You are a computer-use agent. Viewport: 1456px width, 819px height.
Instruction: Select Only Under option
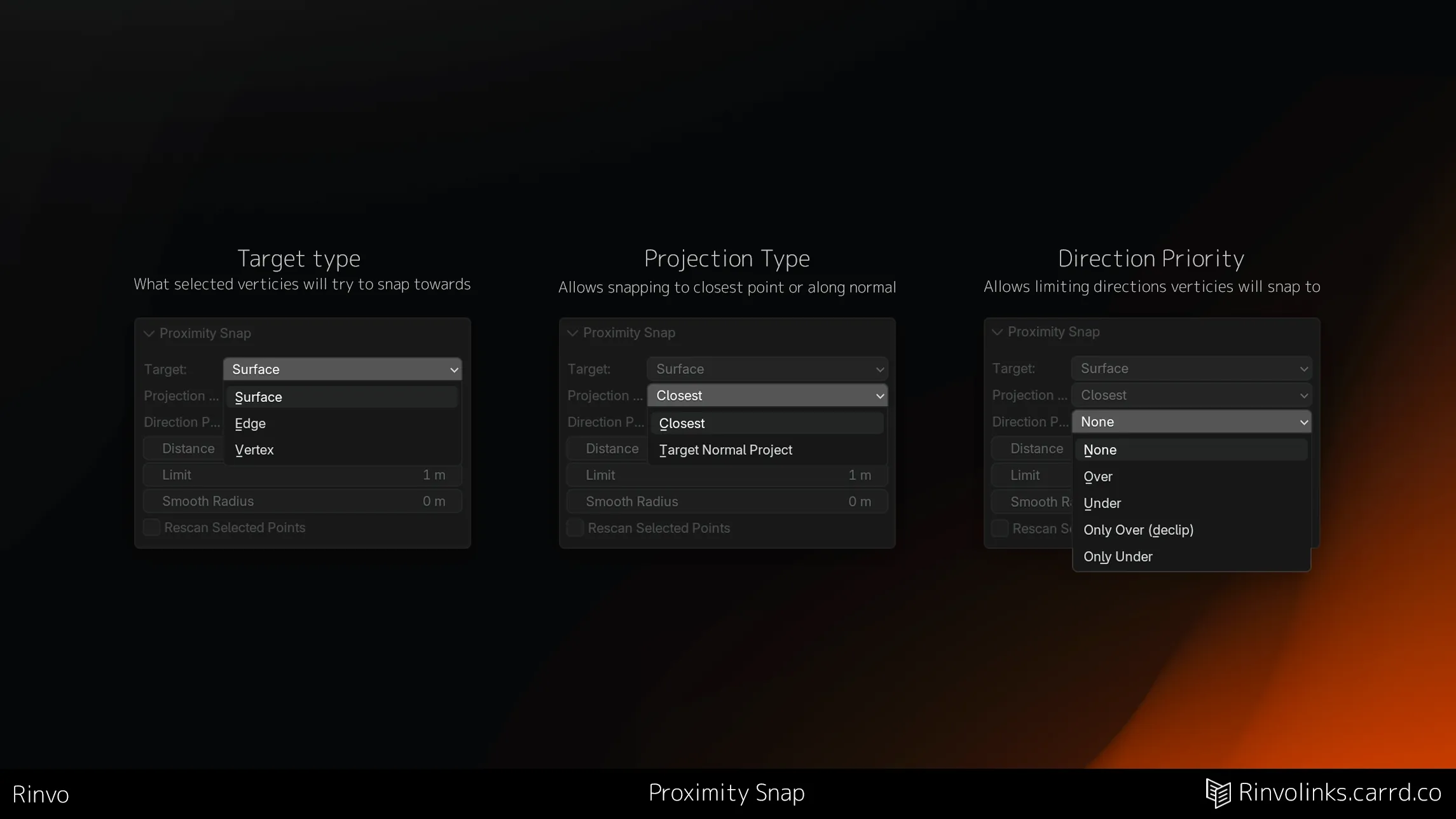(x=1192, y=557)
